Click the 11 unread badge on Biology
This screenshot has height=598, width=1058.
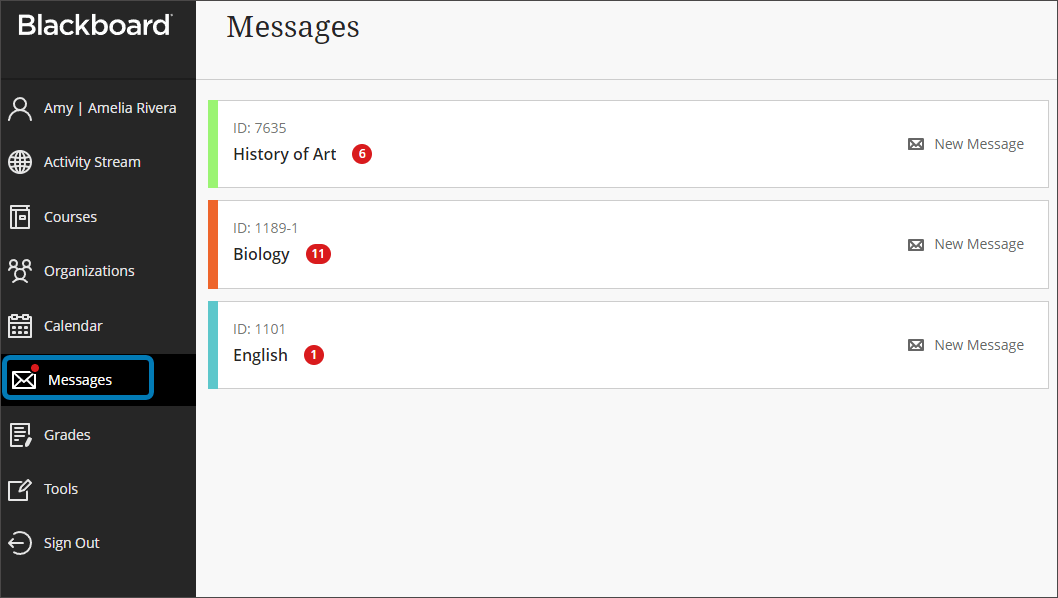pyautogui.click(x=318, y=253)
